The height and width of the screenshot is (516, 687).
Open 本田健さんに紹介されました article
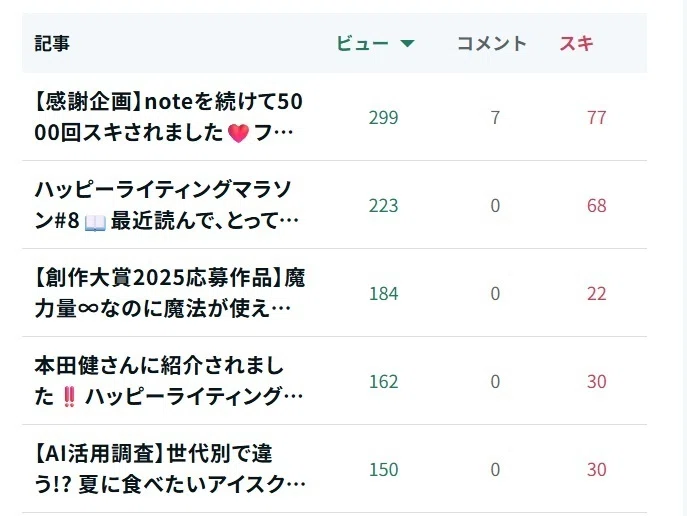point(169,381)
